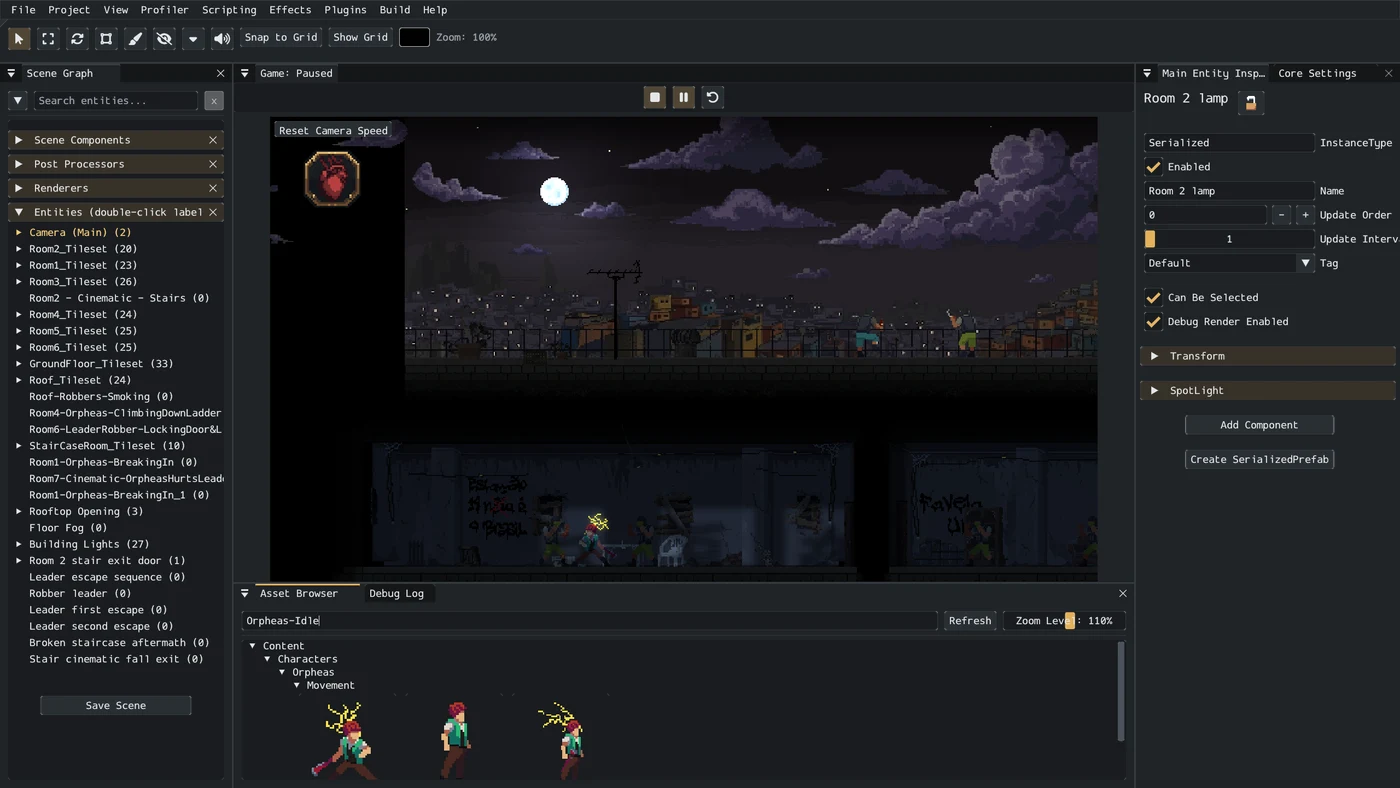The image size is (1400, 788).
Task: Remove Post Processors section with its X
Action: coord(213,164)
